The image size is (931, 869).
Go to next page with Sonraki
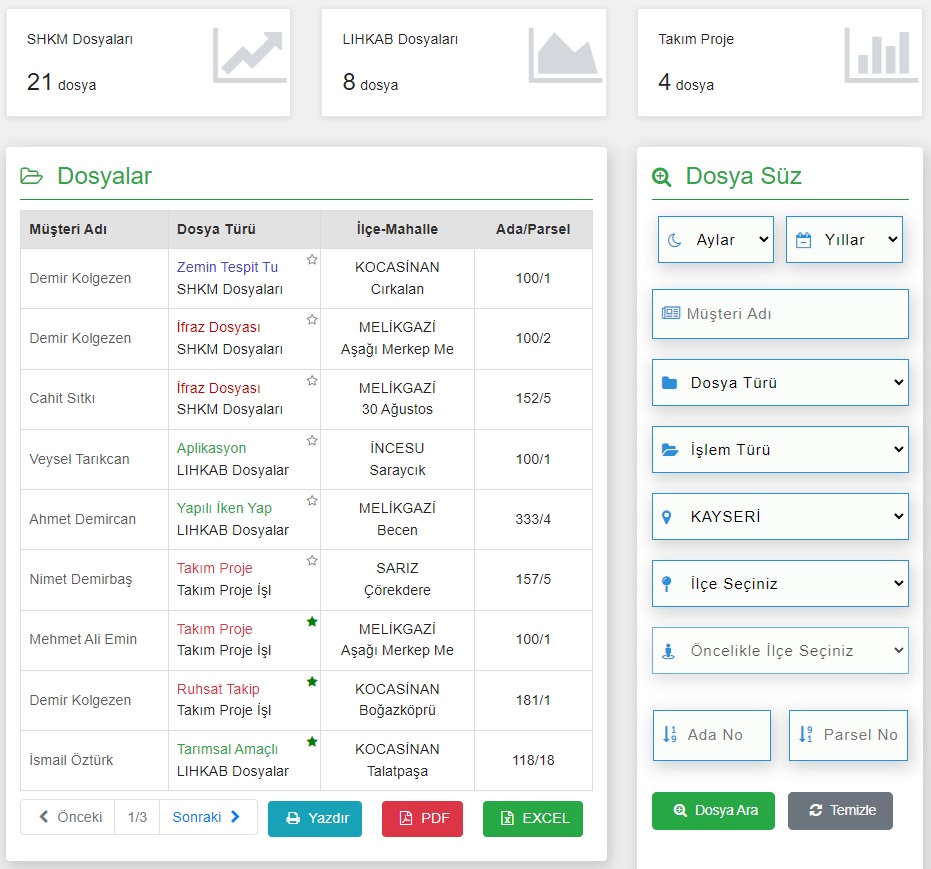[x=207, y=817]
